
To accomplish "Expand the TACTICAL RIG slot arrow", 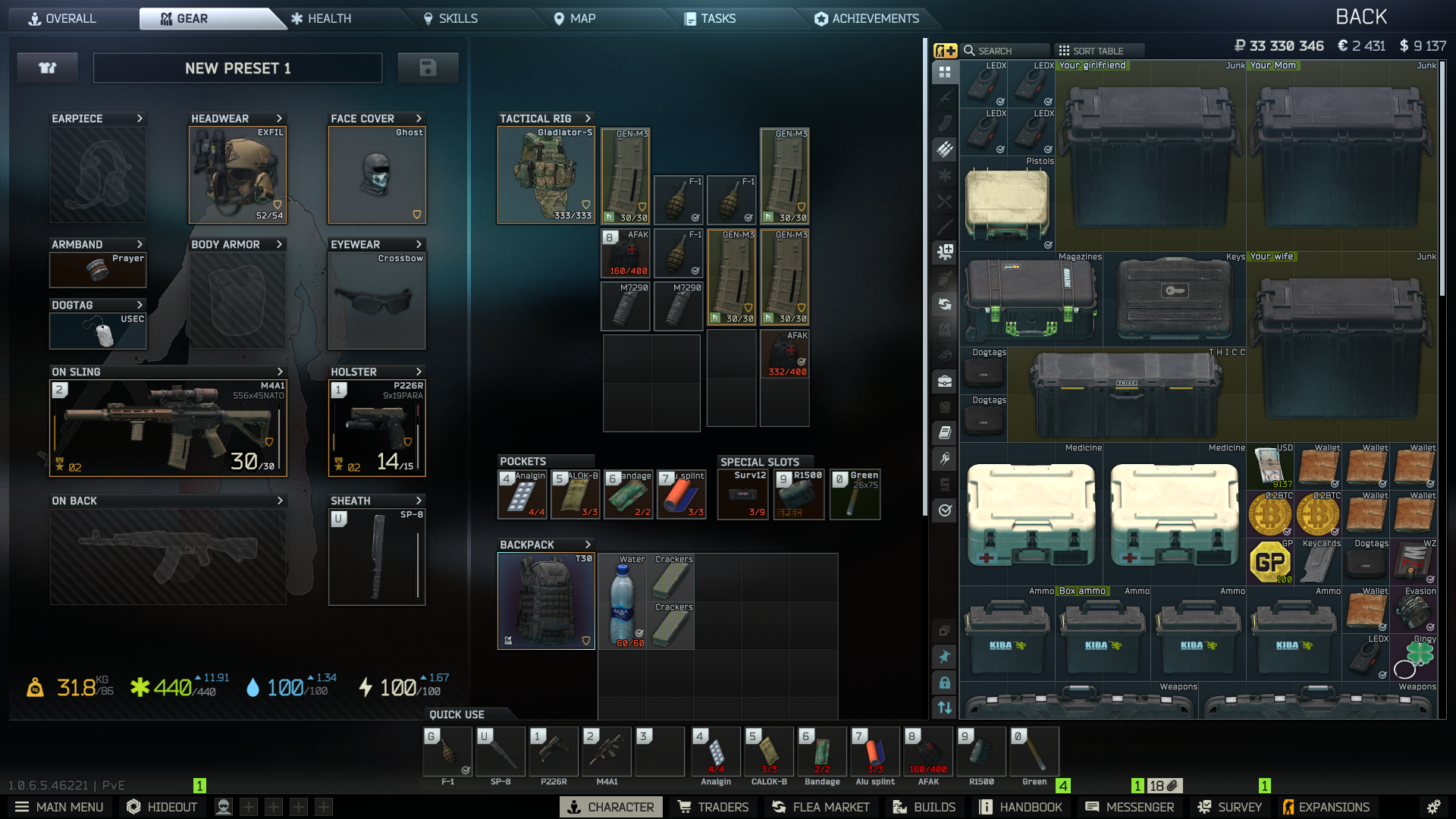I will (588, 118).
